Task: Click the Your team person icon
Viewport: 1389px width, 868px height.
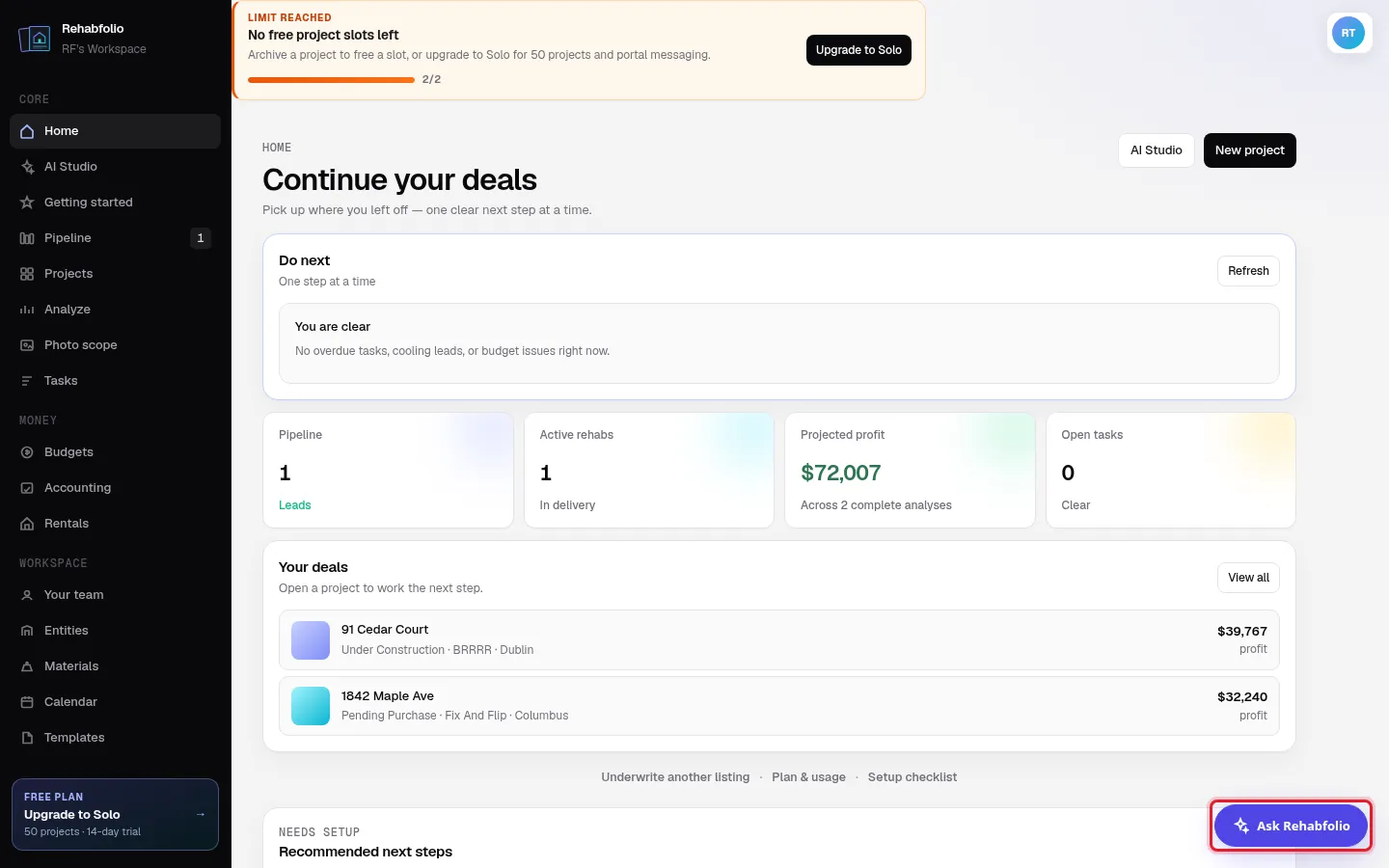Action: coord(27,595)
